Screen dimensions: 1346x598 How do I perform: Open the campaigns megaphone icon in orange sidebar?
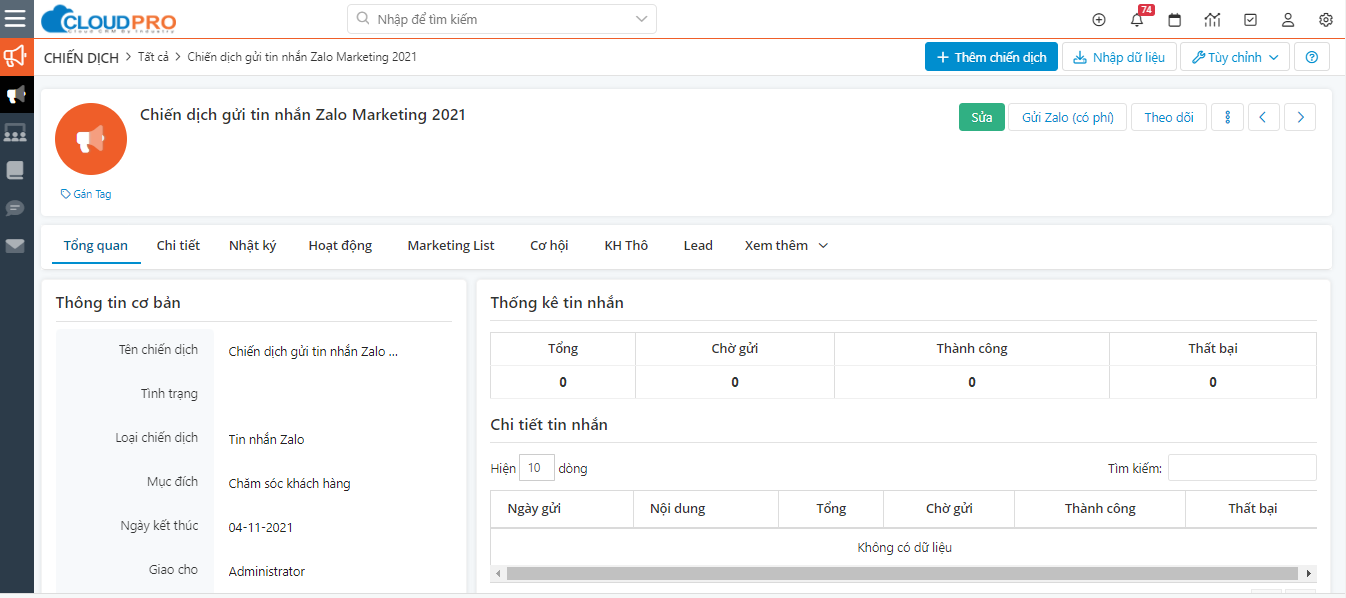point(16,56)
